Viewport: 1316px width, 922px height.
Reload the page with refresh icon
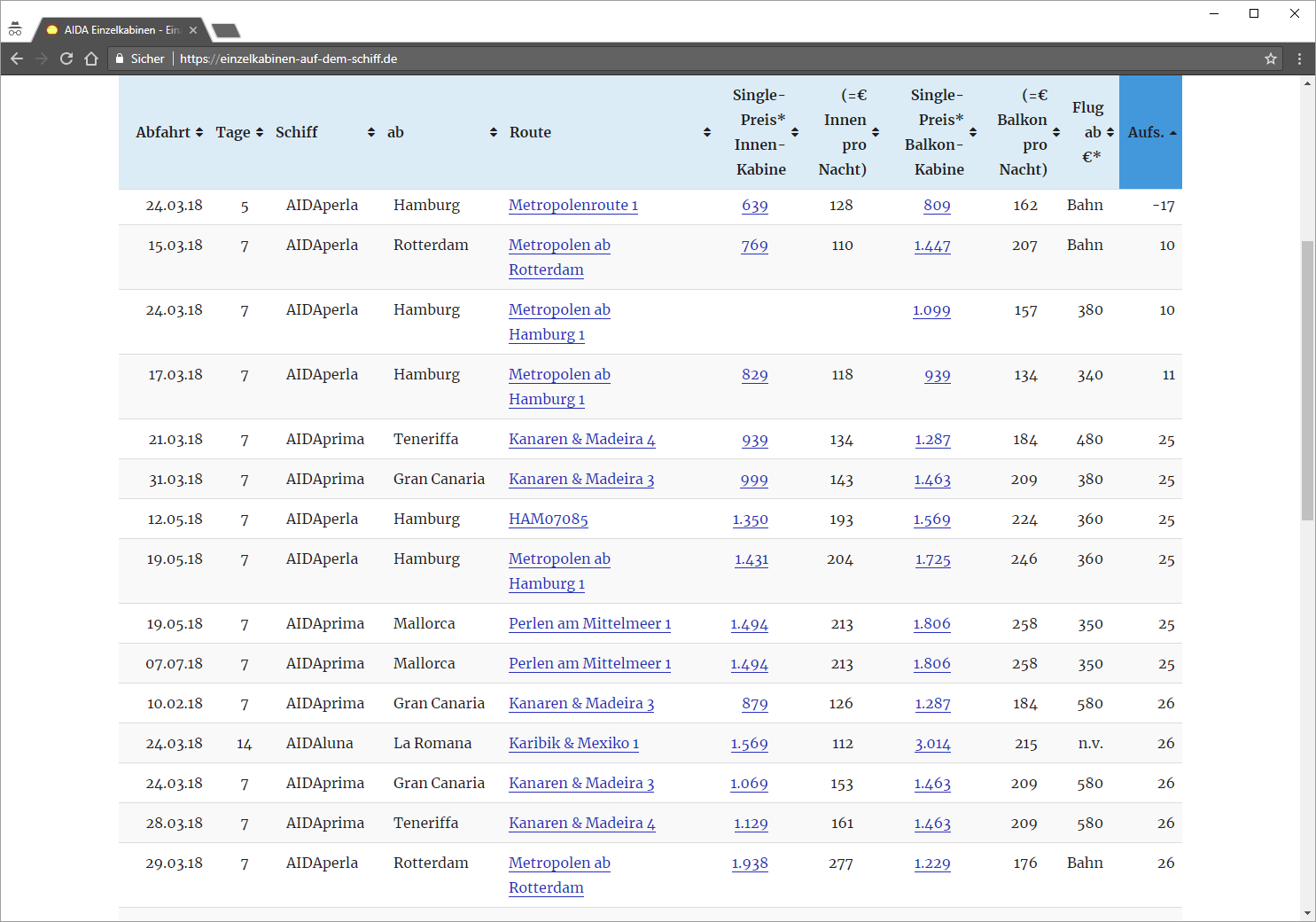tap(66, 59)
